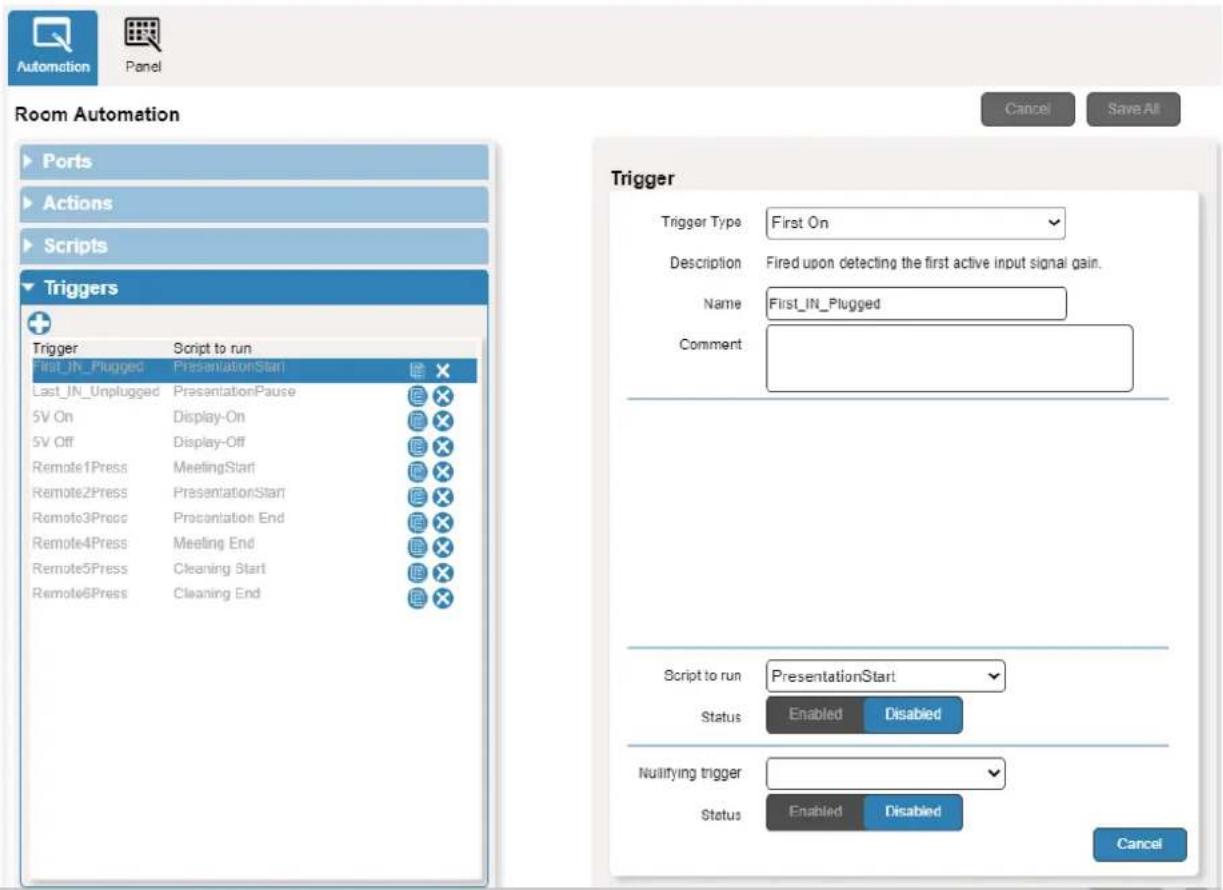
Task: Delete the Remote6Press trigger
Action: (x=443, y=598)
